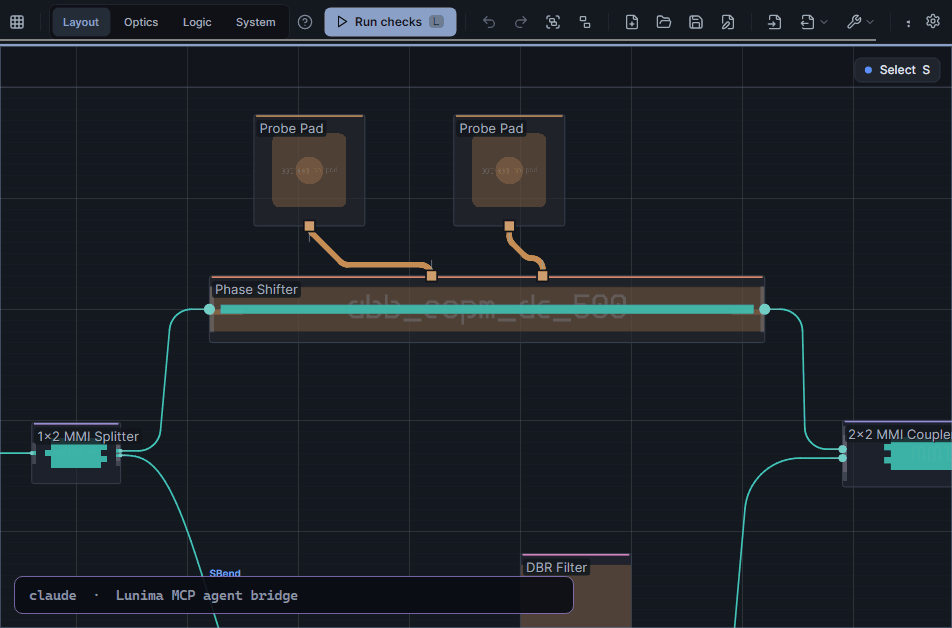952x628 pixels.
Task: Select the 2×2 MMI Coupler component
Action: tap(897, 454)
